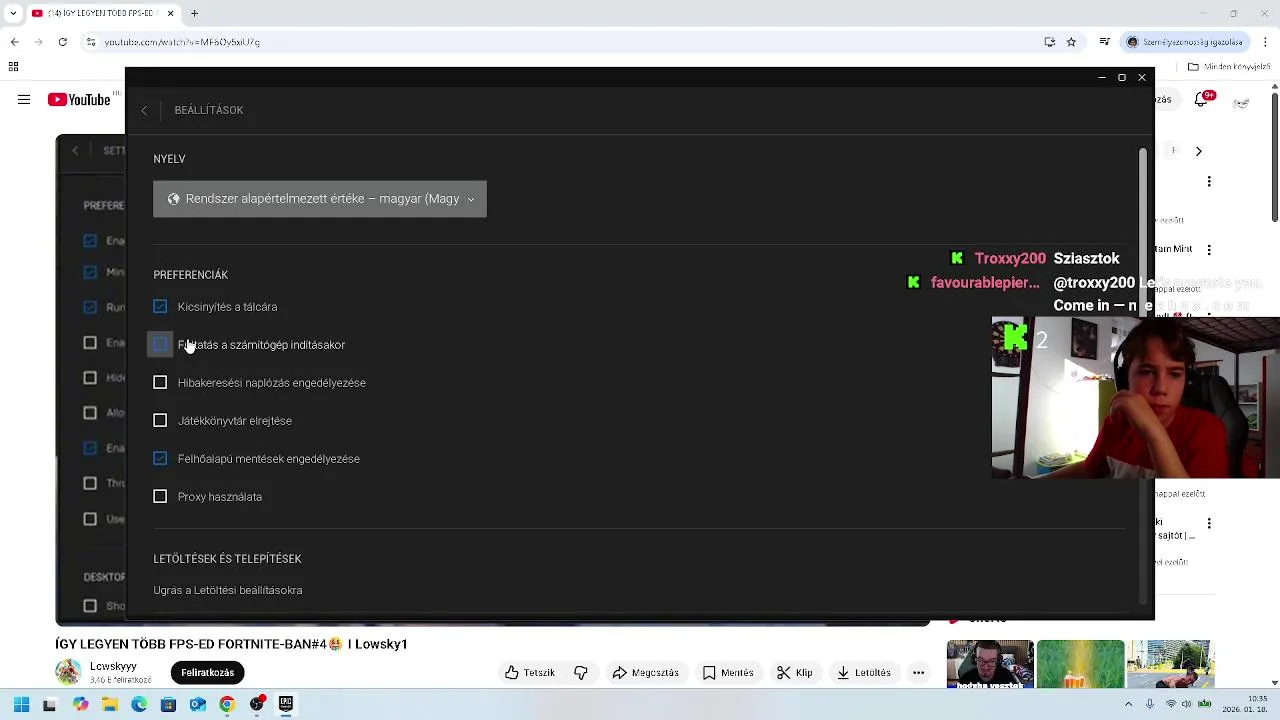The height and width of the screenshot is (720, 1280).
Task: Open the Lowskyyy channel avatar
Action: pos(68,672)
